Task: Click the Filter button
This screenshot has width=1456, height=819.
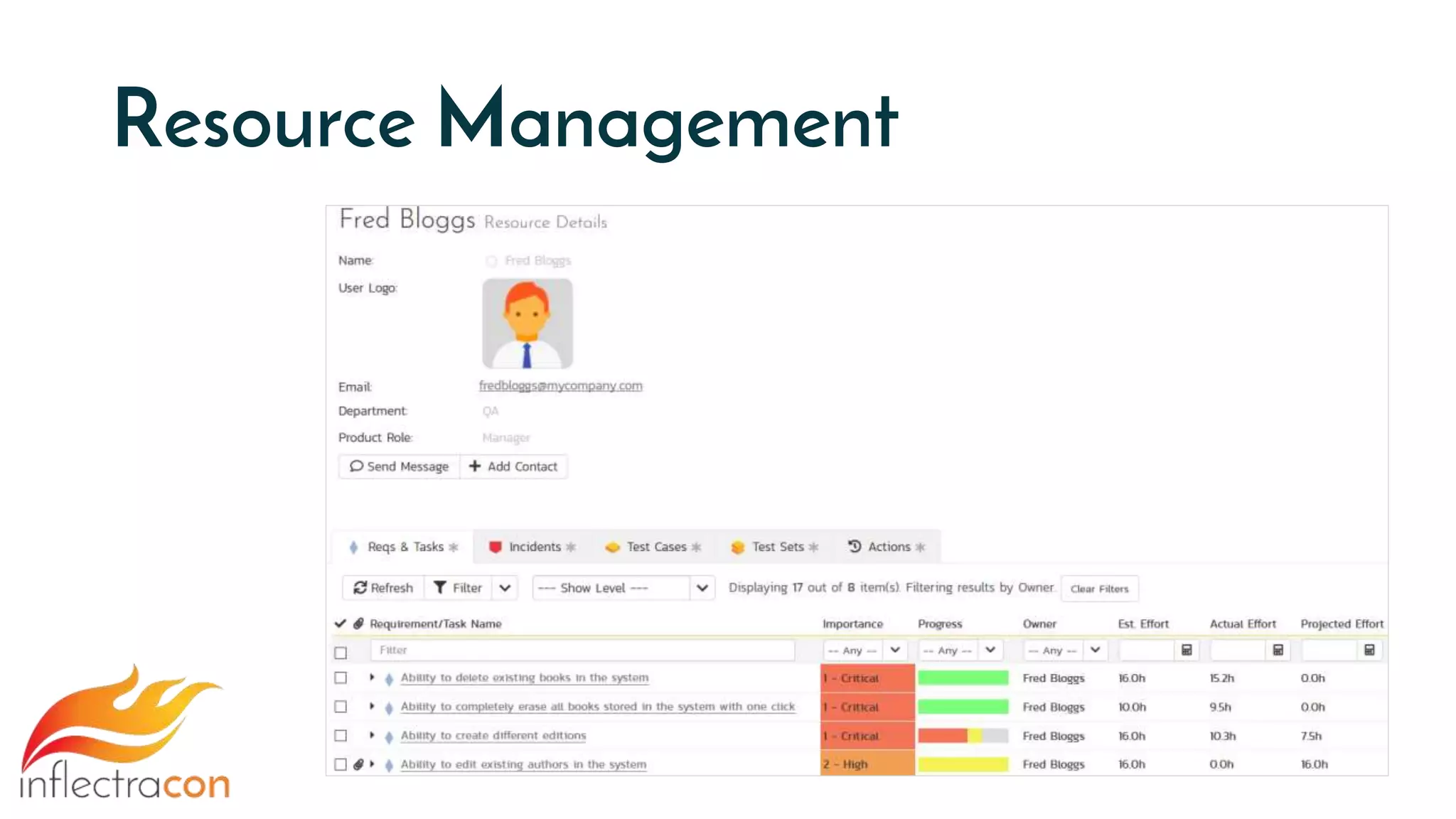Action: point(458,588)
